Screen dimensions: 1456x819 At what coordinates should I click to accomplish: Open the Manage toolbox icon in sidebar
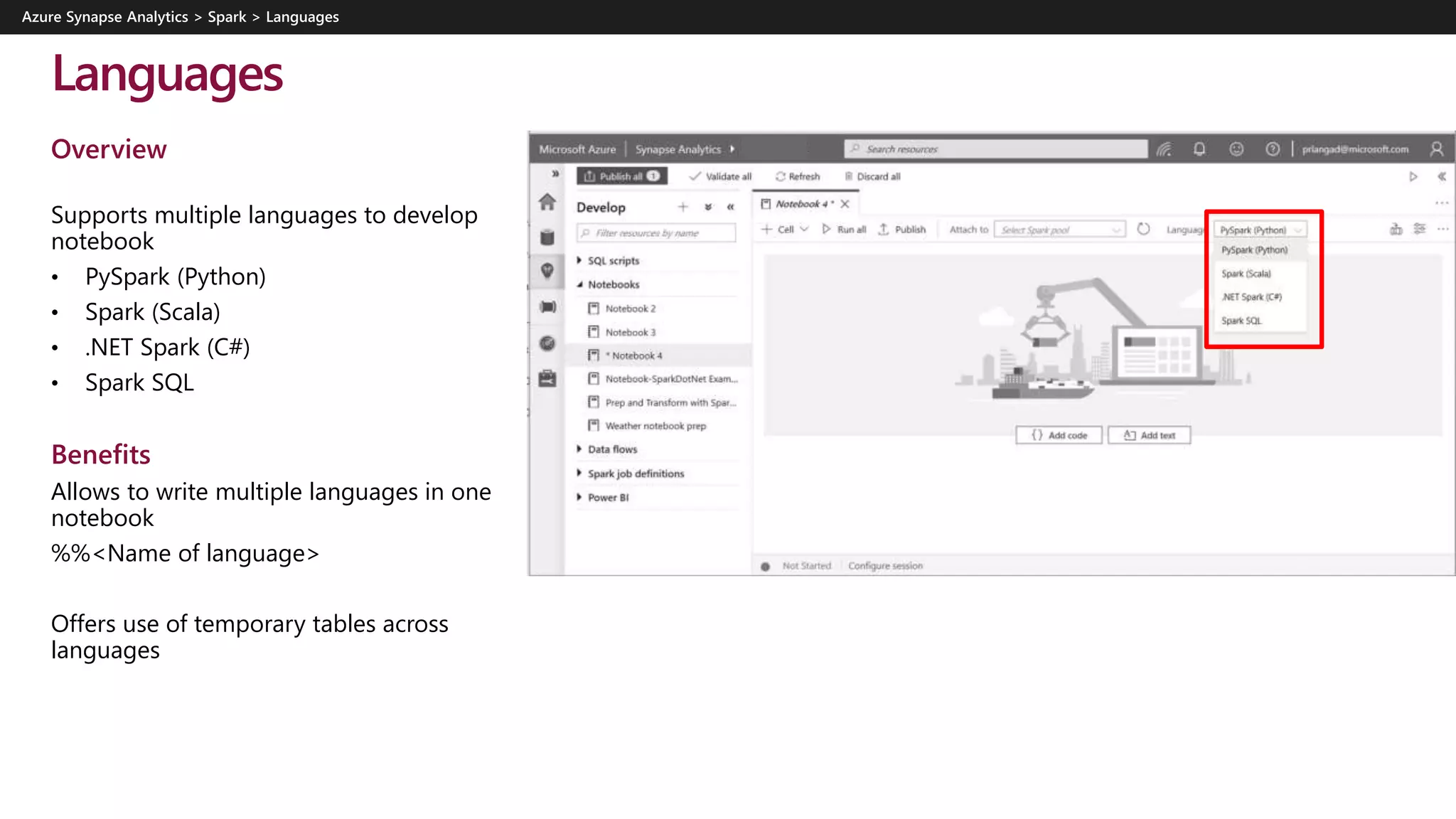(547, 378)
